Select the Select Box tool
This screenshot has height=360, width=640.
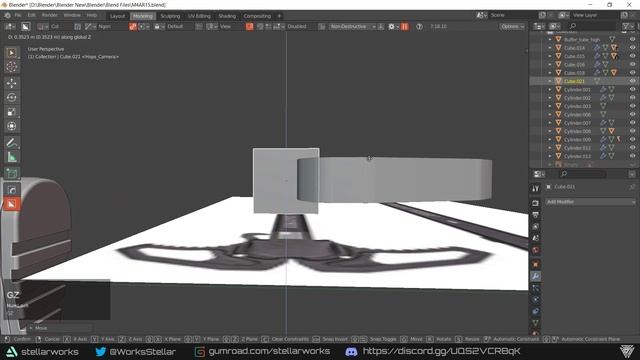[x=11, y=53]
